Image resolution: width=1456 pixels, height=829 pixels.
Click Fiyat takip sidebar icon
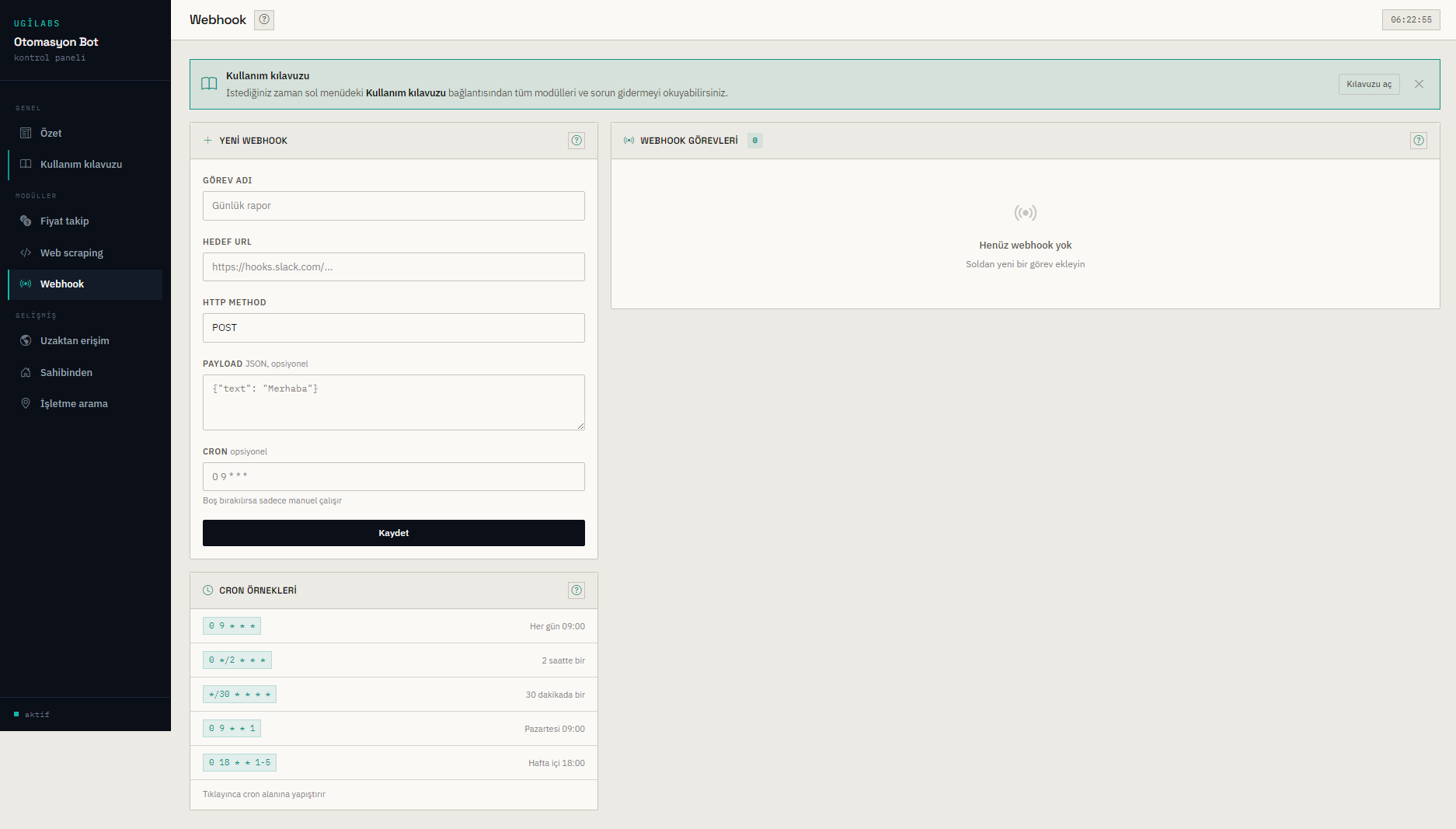pos(26,221)
